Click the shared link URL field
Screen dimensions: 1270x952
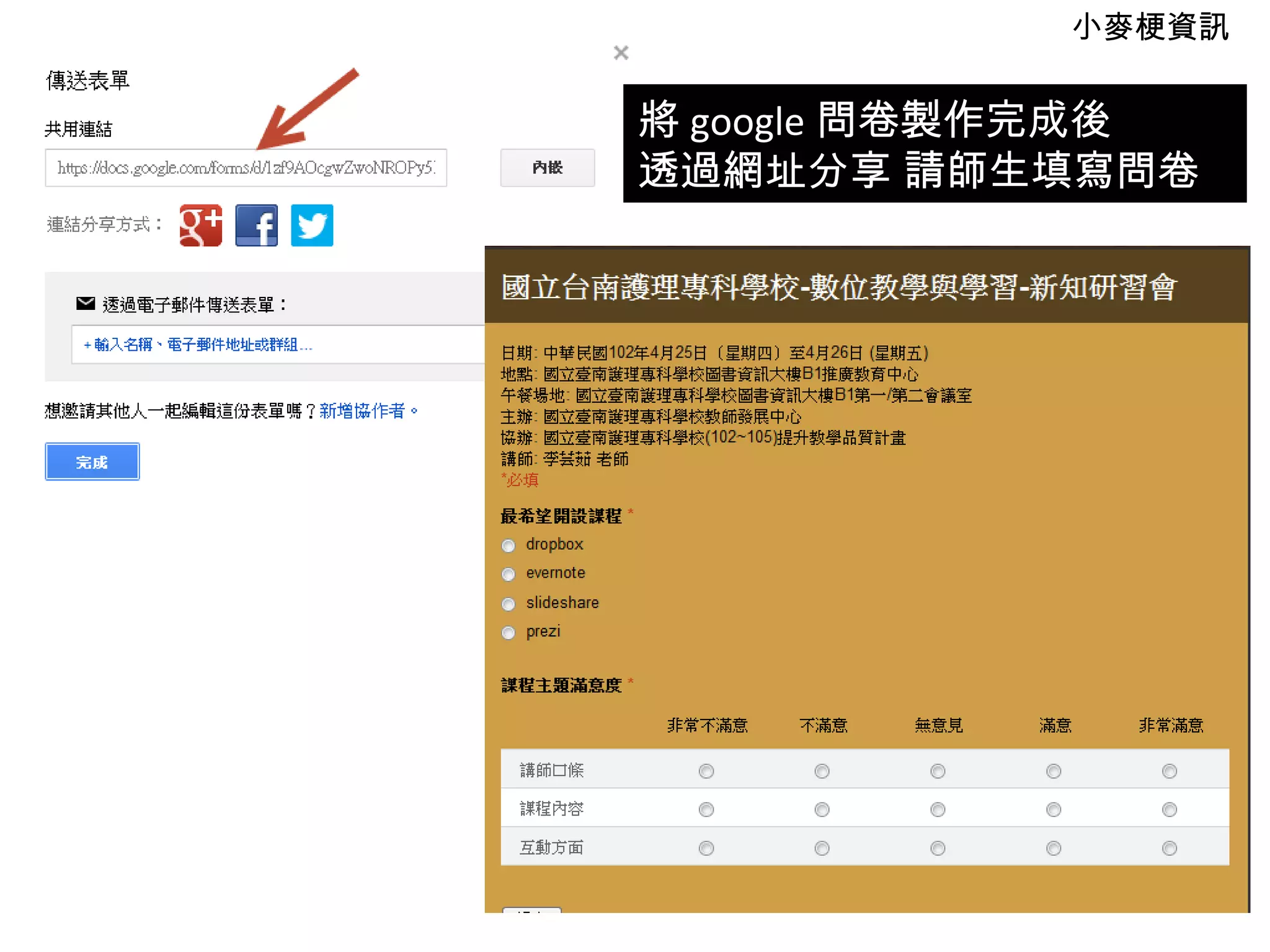[246, 168]
